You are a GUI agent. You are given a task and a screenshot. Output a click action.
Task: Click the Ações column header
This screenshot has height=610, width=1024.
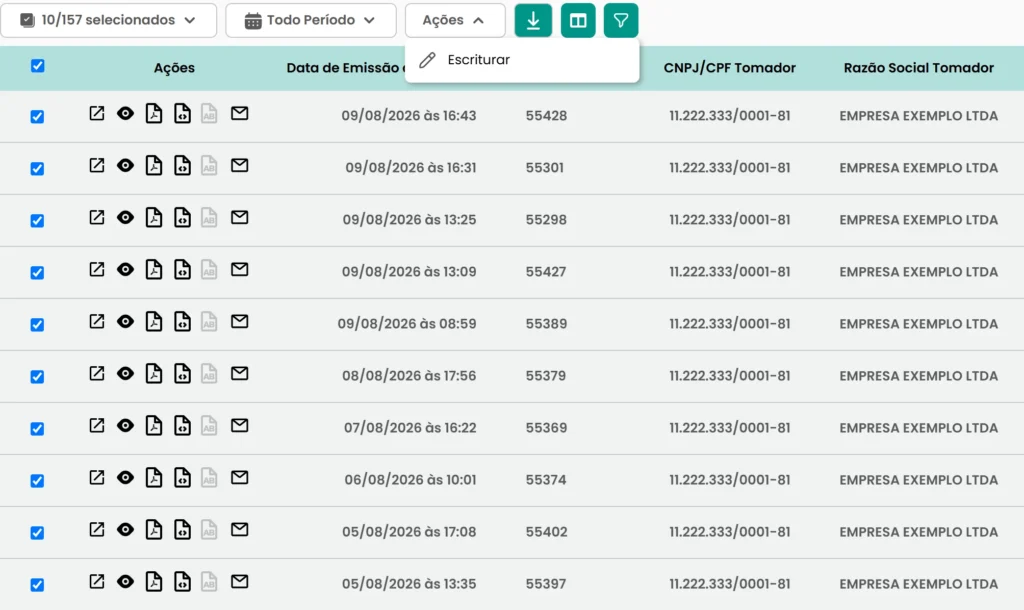pyautogui.click(x=174, y=68)
